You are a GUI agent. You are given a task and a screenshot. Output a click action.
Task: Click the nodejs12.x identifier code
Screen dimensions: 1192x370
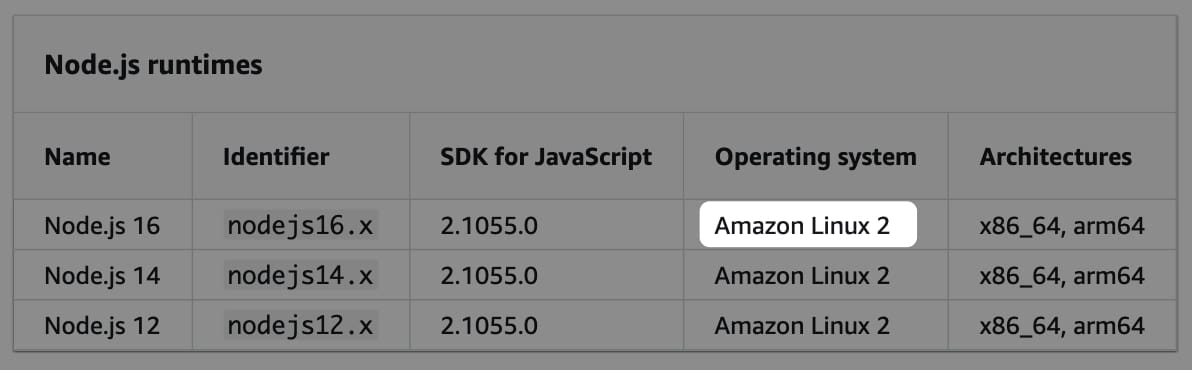[300, 326]
